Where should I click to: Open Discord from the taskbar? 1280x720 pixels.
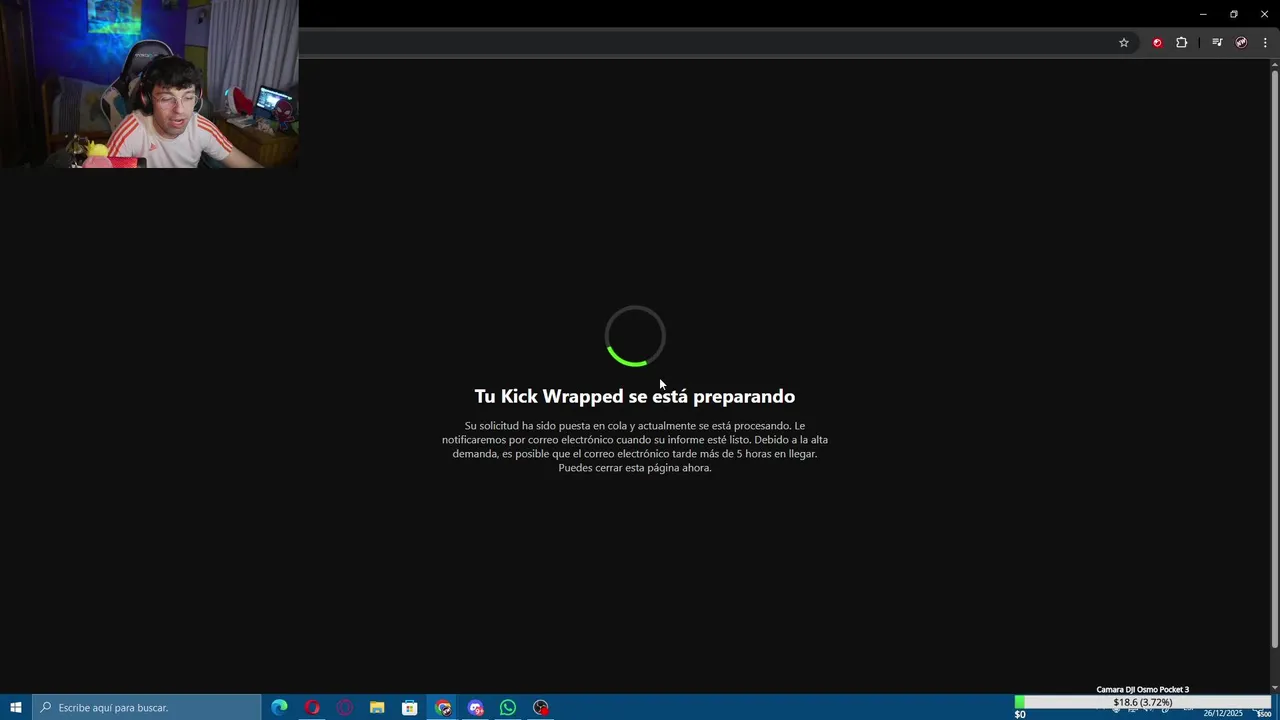(x=476, y=707)
